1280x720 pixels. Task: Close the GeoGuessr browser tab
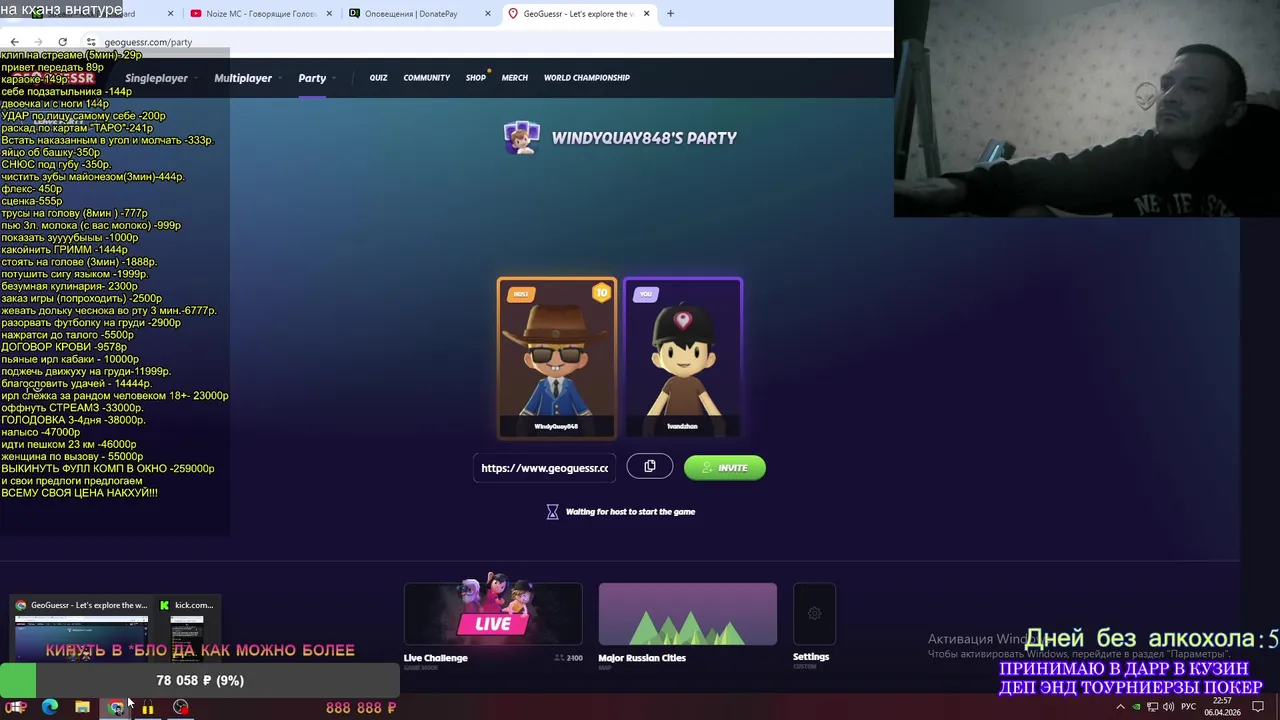click(x=647, y=14)
